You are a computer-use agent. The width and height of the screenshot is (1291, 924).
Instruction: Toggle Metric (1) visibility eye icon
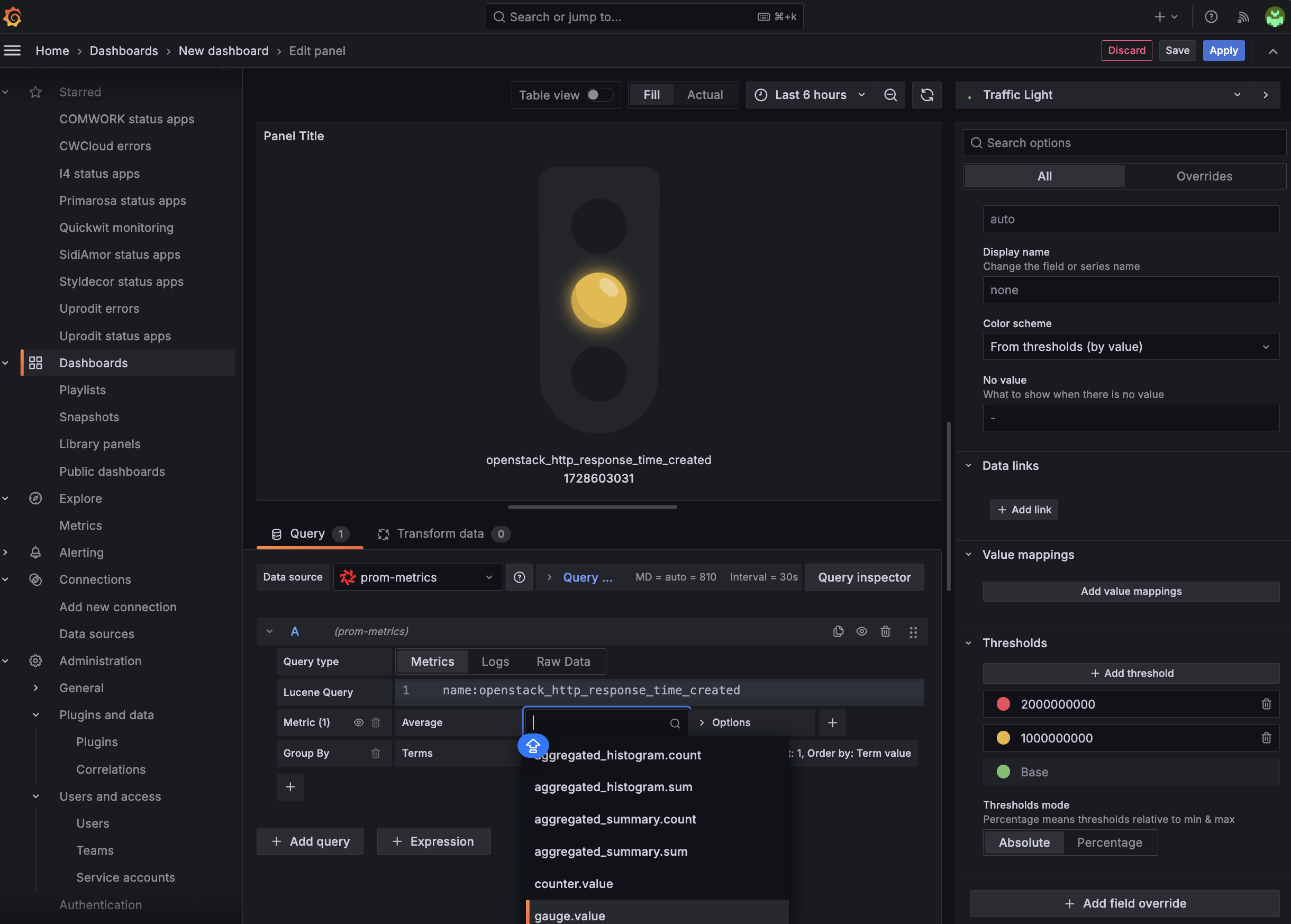pos(359,722)
